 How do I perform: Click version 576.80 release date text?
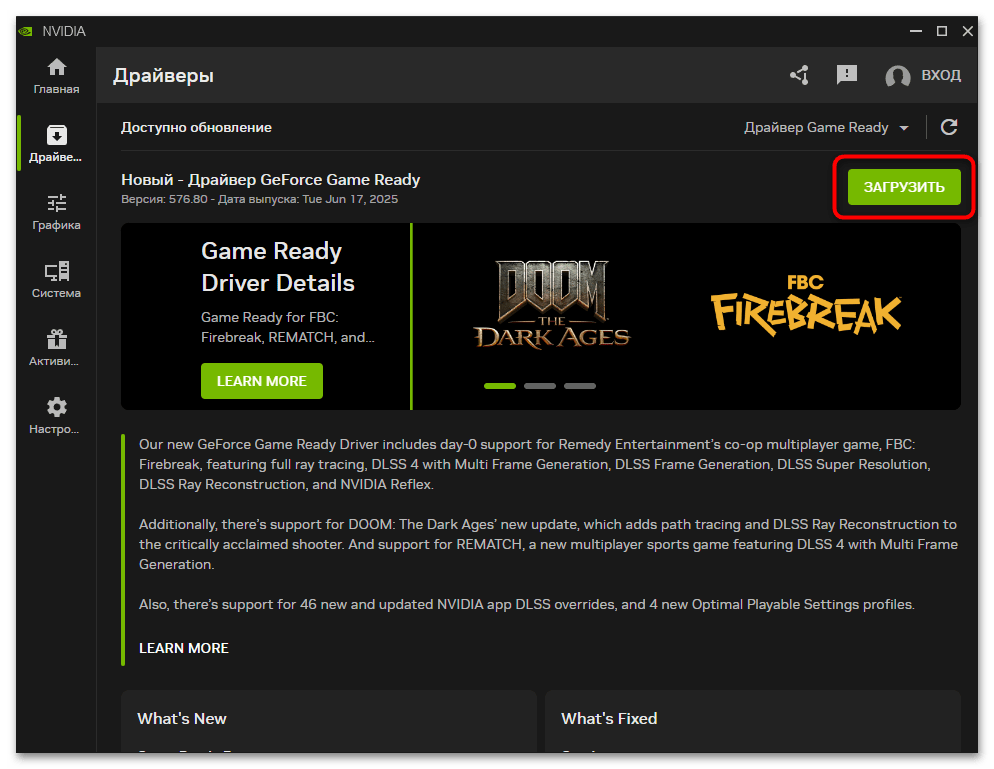tap(259, 199)
